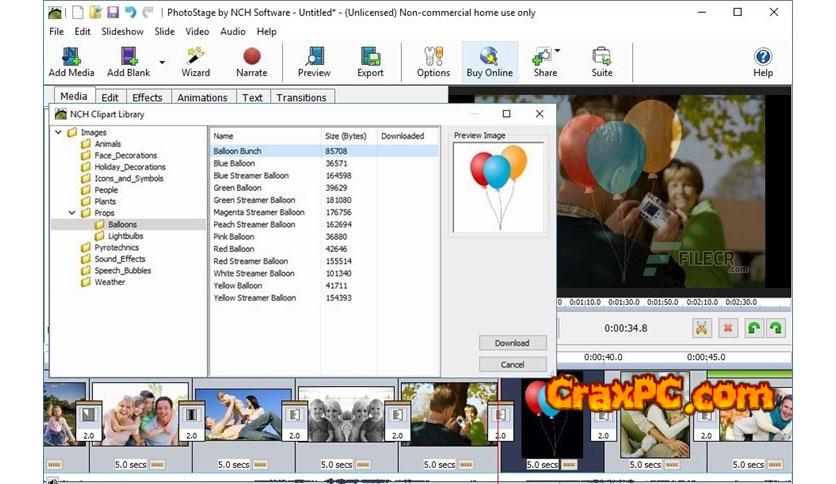The image size is (836, 484).
Task: Collapse the Props folder in tree
Action: (72, 213)
